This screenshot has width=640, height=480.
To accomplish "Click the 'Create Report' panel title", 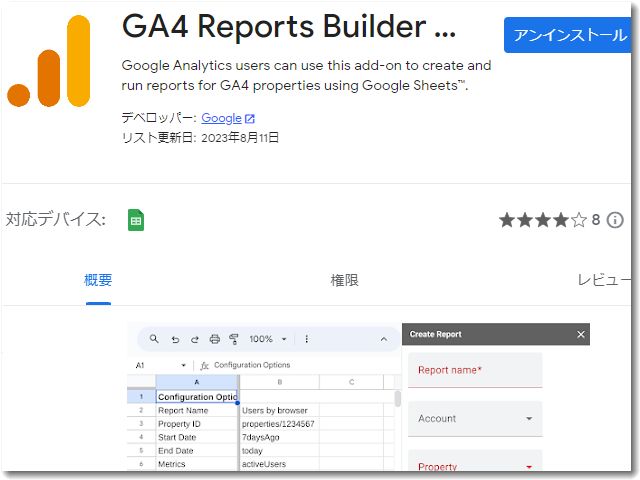I will pyautogui.click(x=436, y=334).
